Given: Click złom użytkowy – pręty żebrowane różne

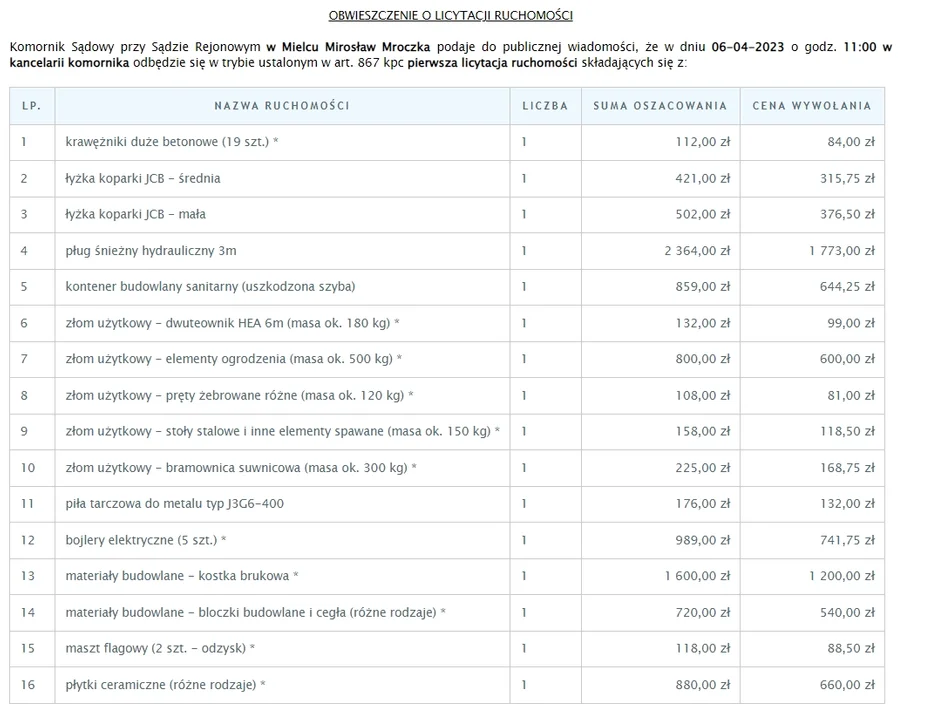Looking at the screenshot, I should point(239,395).
